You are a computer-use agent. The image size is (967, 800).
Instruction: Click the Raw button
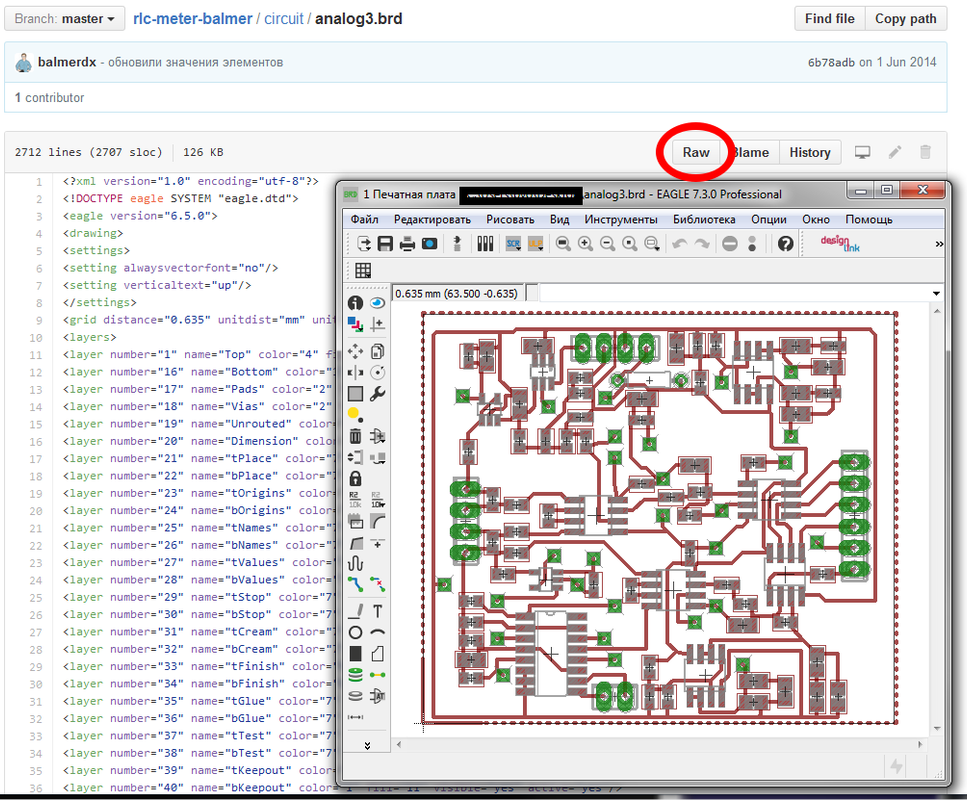coord(696,152)
